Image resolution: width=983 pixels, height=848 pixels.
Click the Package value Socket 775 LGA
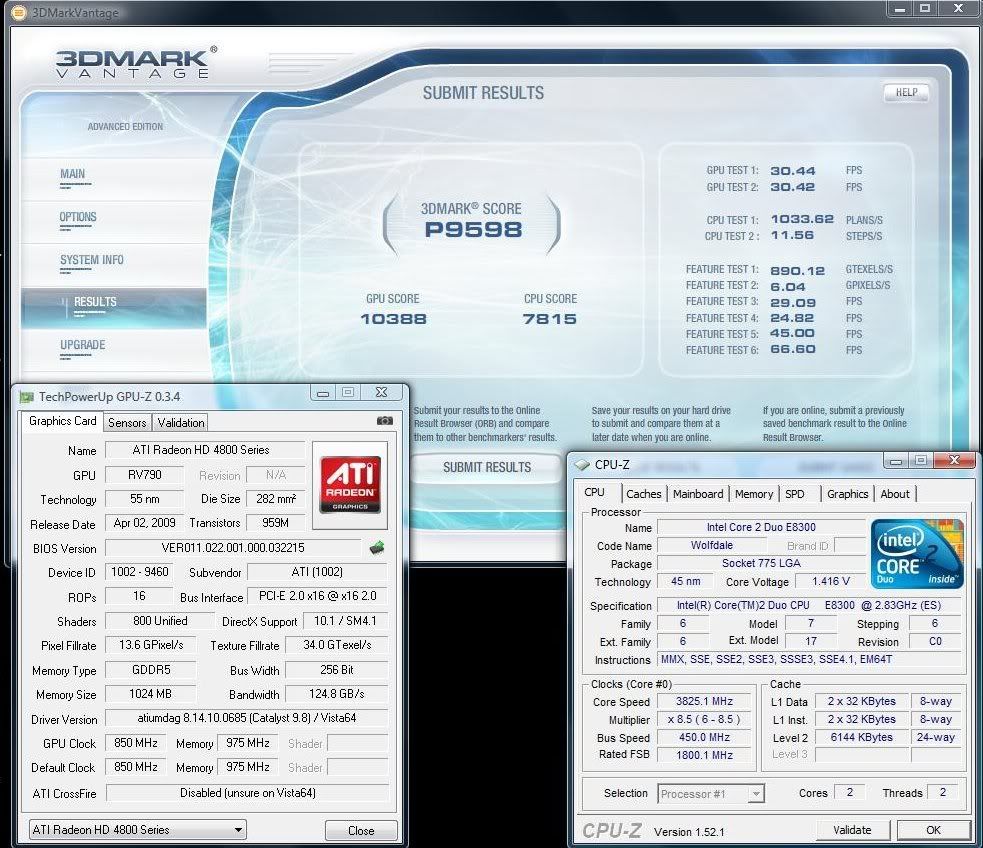point(761,563)
